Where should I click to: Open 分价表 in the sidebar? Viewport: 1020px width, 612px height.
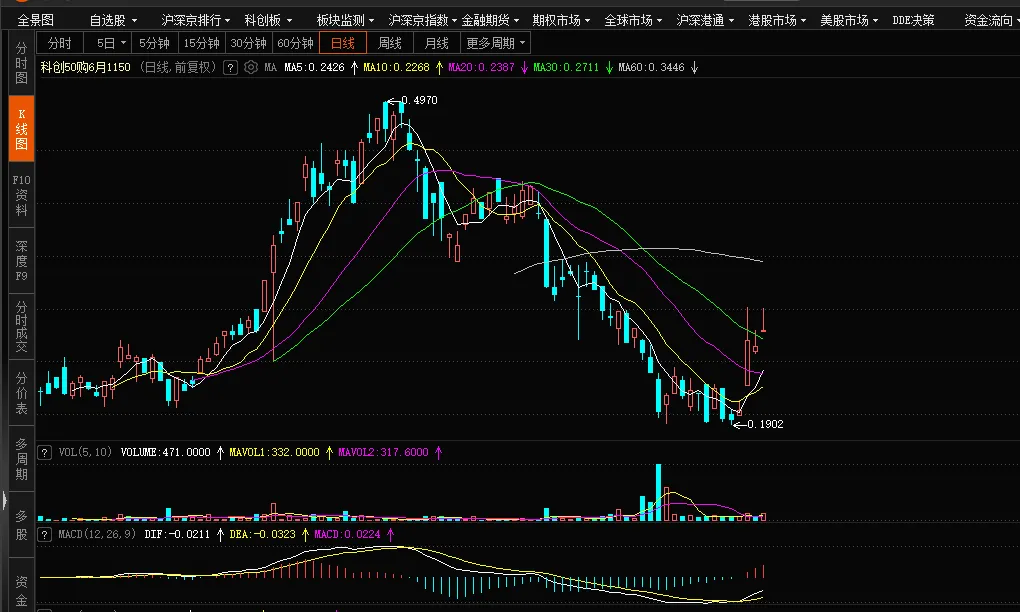coord(21,393)
